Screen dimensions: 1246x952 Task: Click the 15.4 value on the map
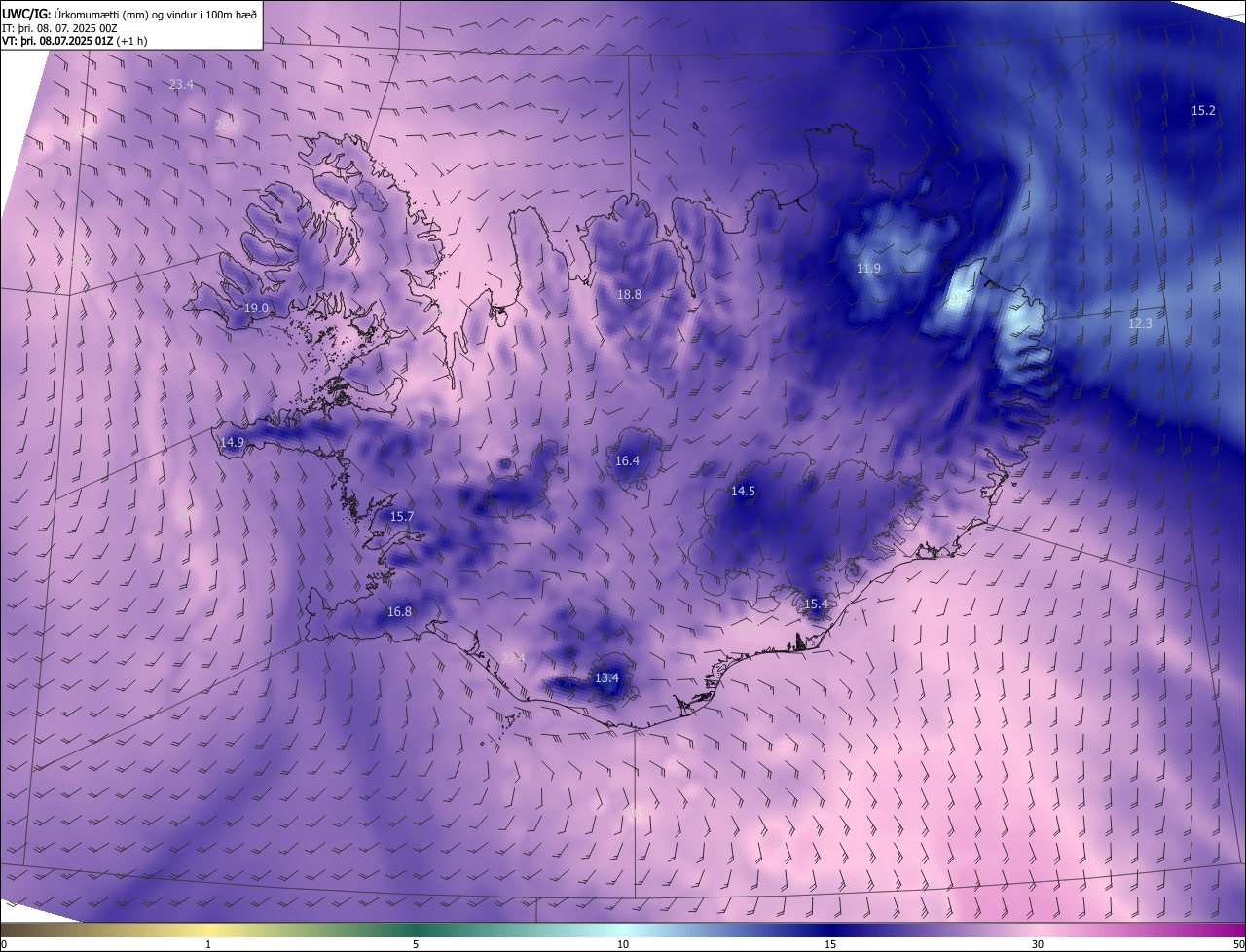[816, 604]
